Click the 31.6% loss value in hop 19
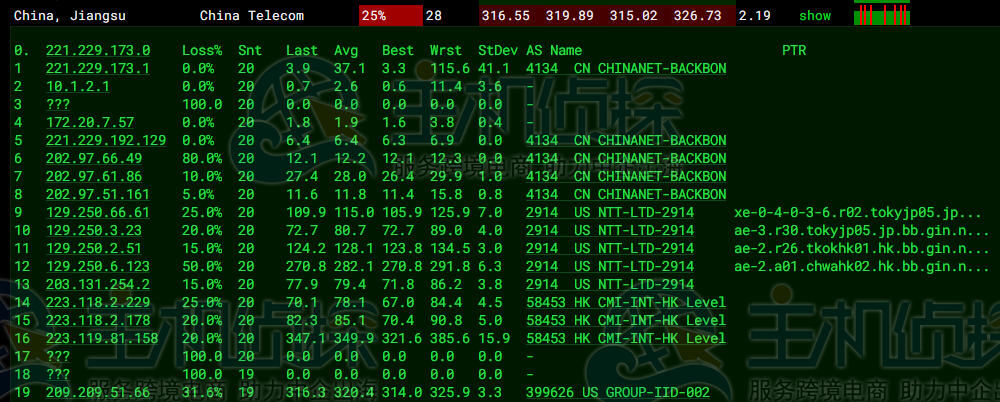1000x402 pixels. tap(202, 392)
